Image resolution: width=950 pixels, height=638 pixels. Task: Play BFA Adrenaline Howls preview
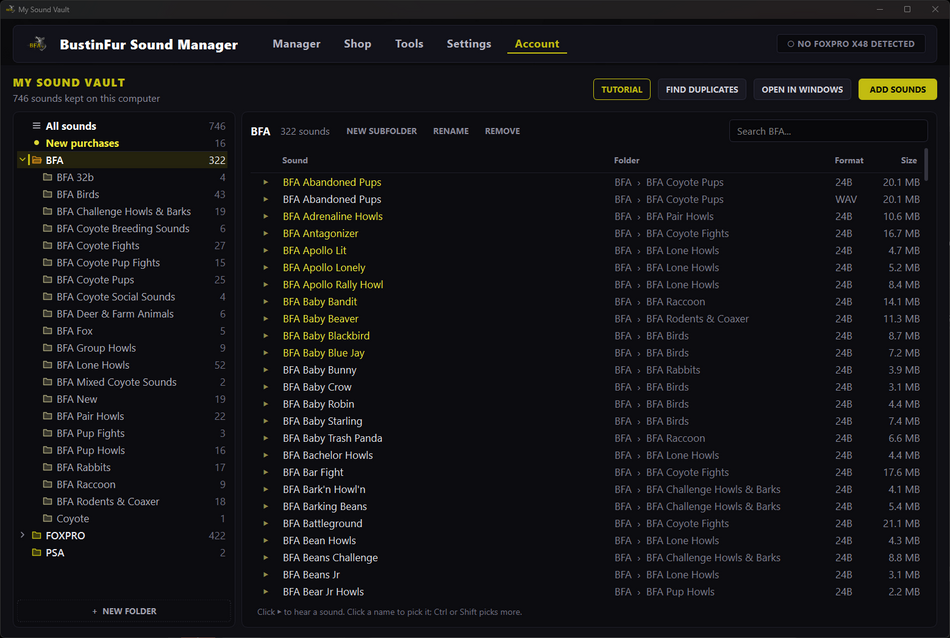[265, 216]
